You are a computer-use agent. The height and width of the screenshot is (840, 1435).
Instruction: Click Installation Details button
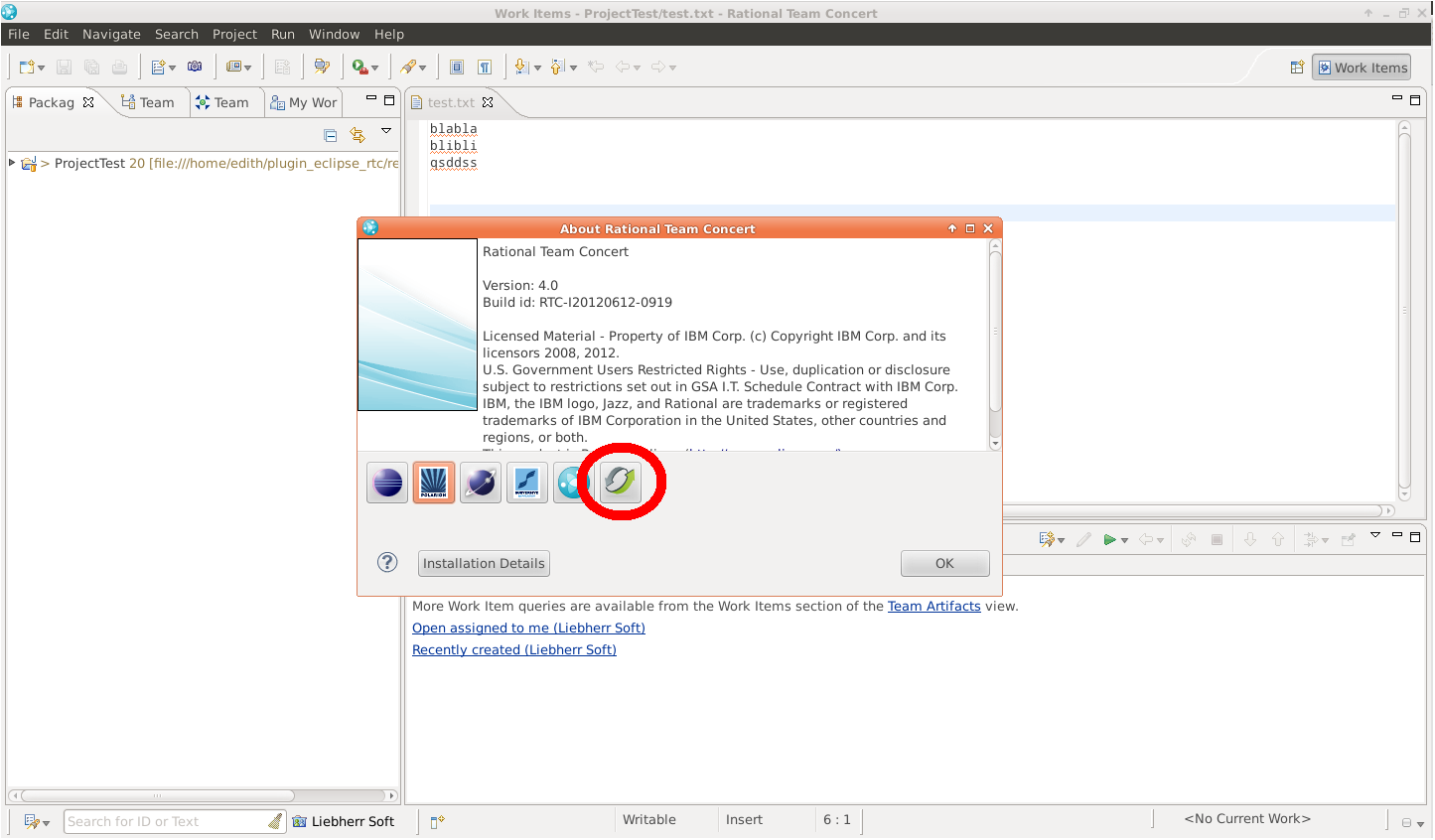click(x=484, y=563)
